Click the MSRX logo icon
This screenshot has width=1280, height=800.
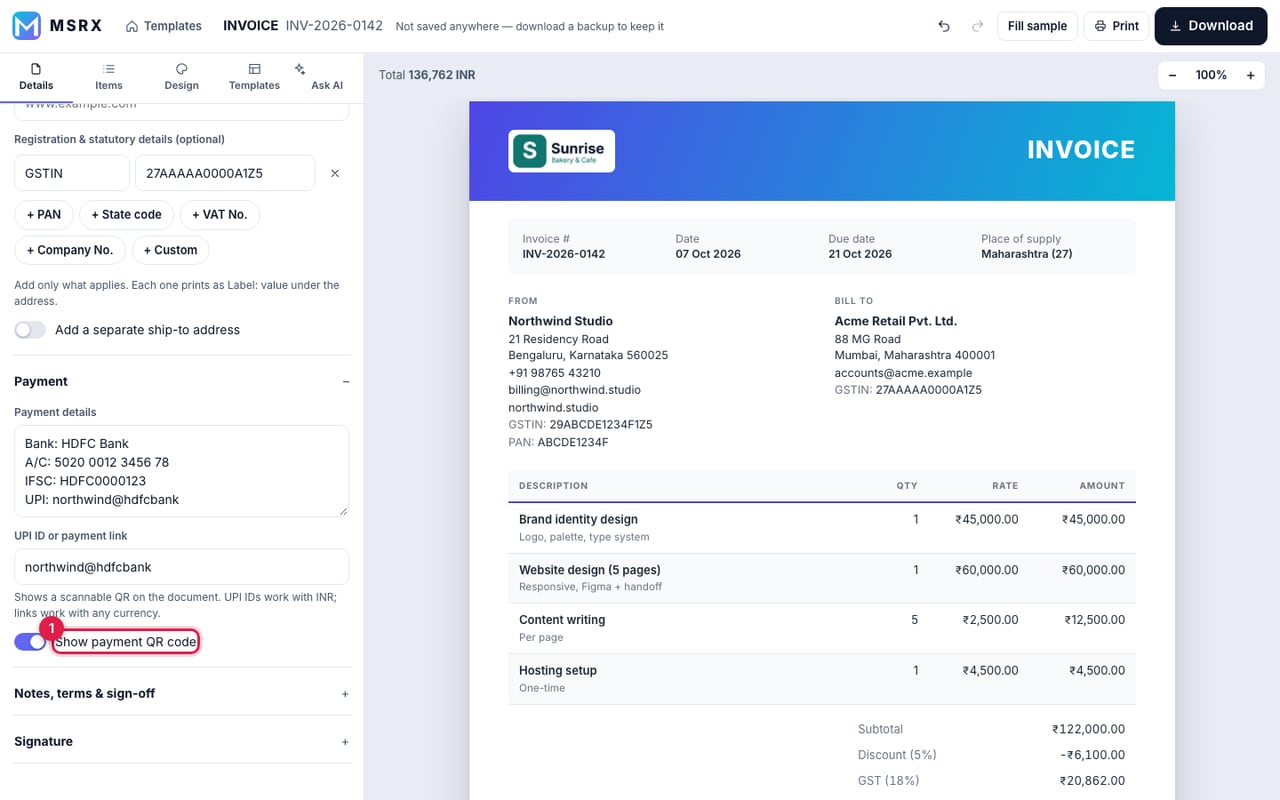(x=26, y=26)
